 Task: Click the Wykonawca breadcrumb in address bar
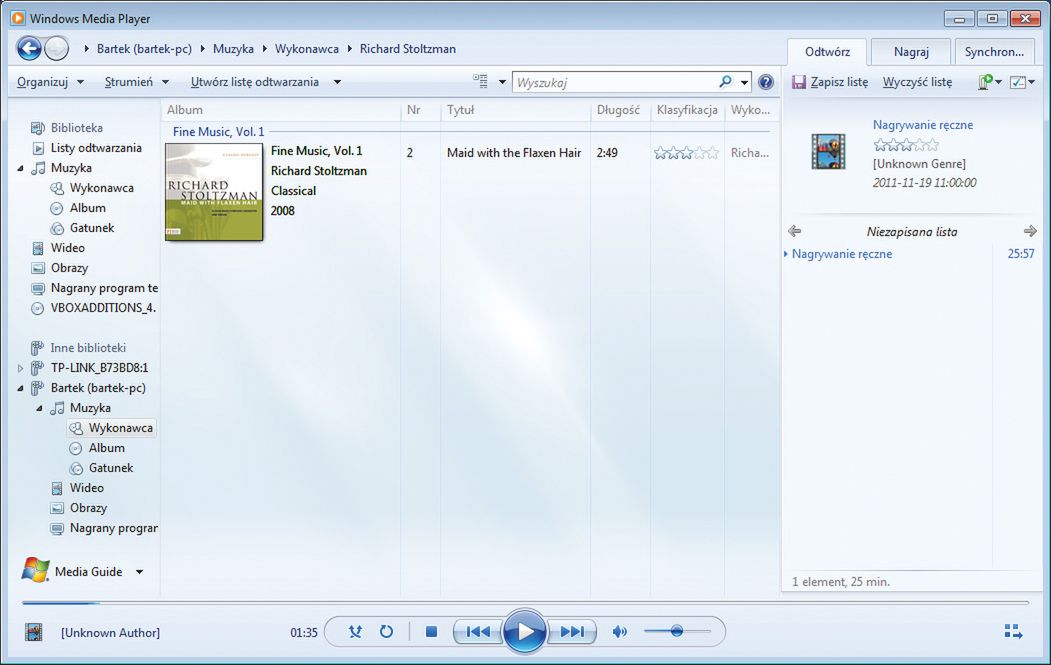[x=306, y=49]
